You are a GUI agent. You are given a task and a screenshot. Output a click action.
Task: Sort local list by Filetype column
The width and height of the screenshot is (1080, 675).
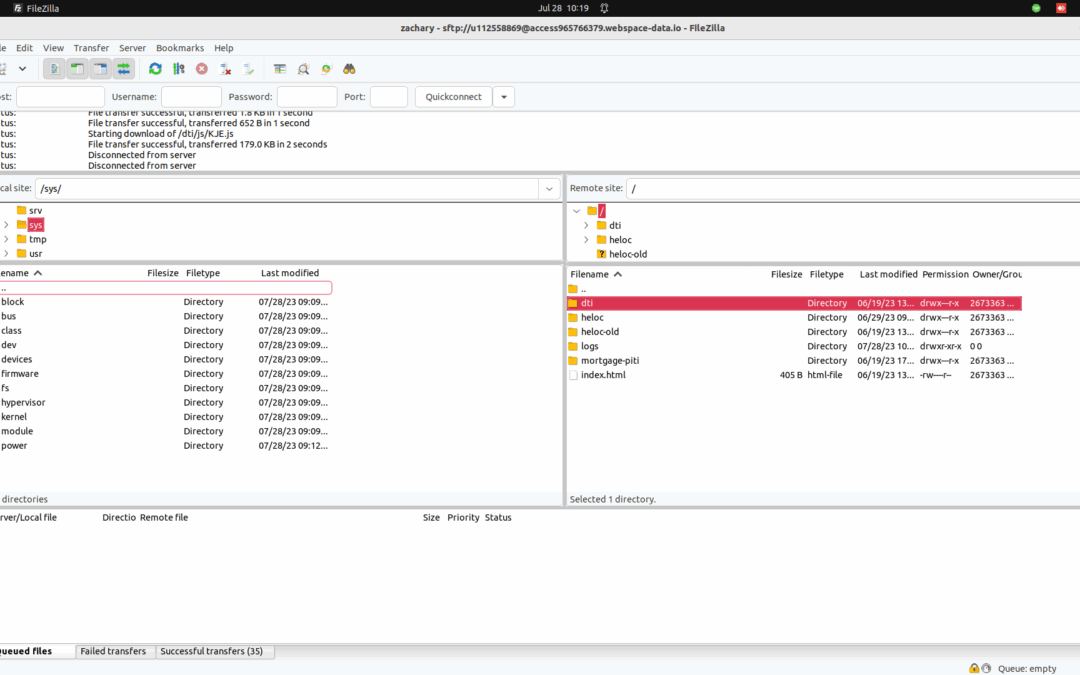tap(203, 273)
